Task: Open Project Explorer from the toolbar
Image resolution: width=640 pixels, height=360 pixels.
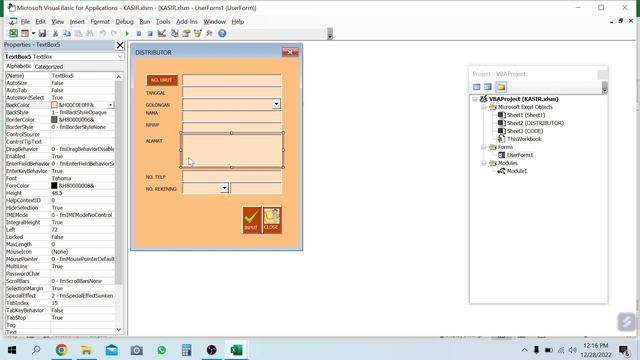Action: 175,33
